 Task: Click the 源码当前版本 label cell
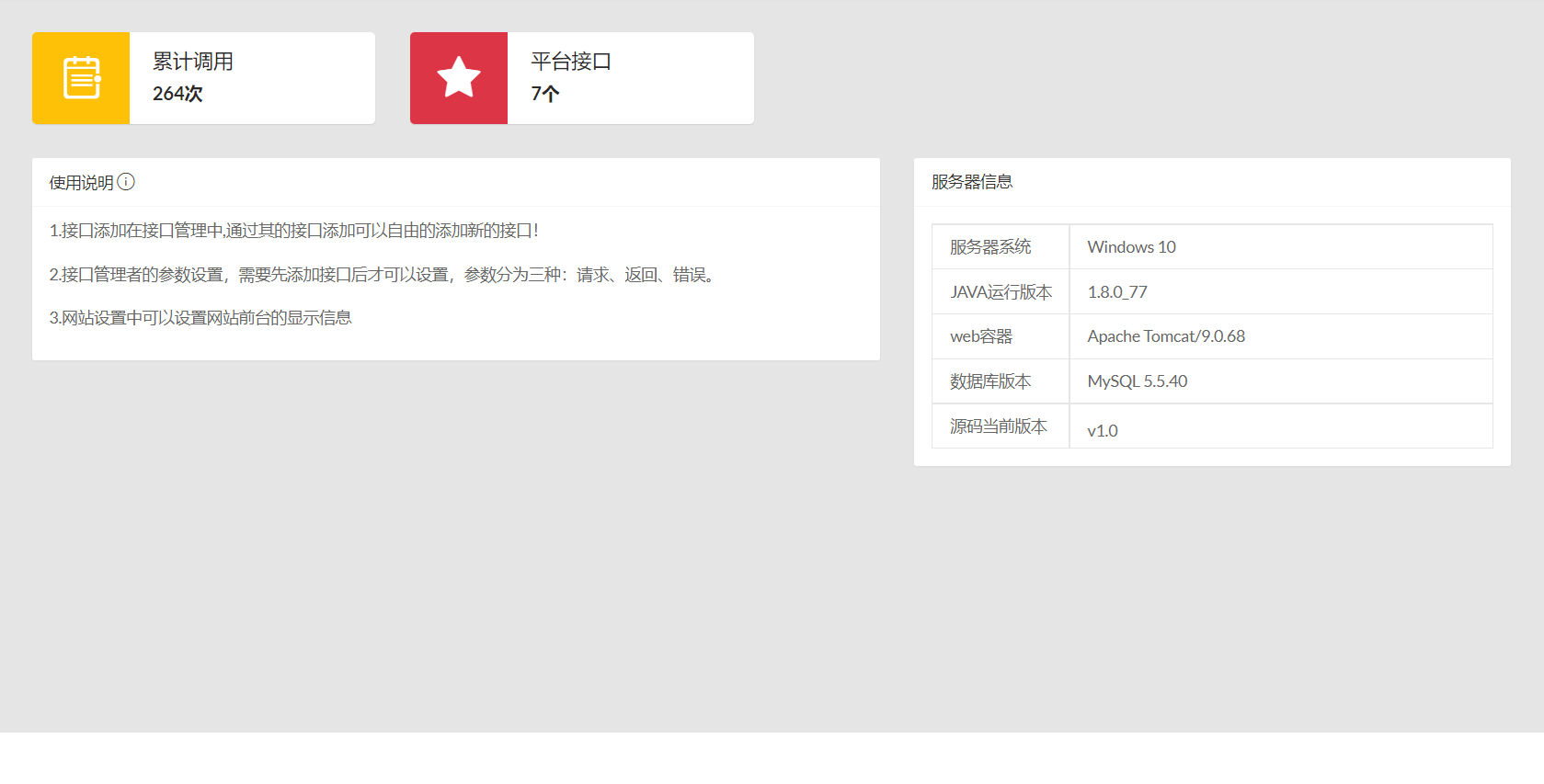(x=1001, y=426)
